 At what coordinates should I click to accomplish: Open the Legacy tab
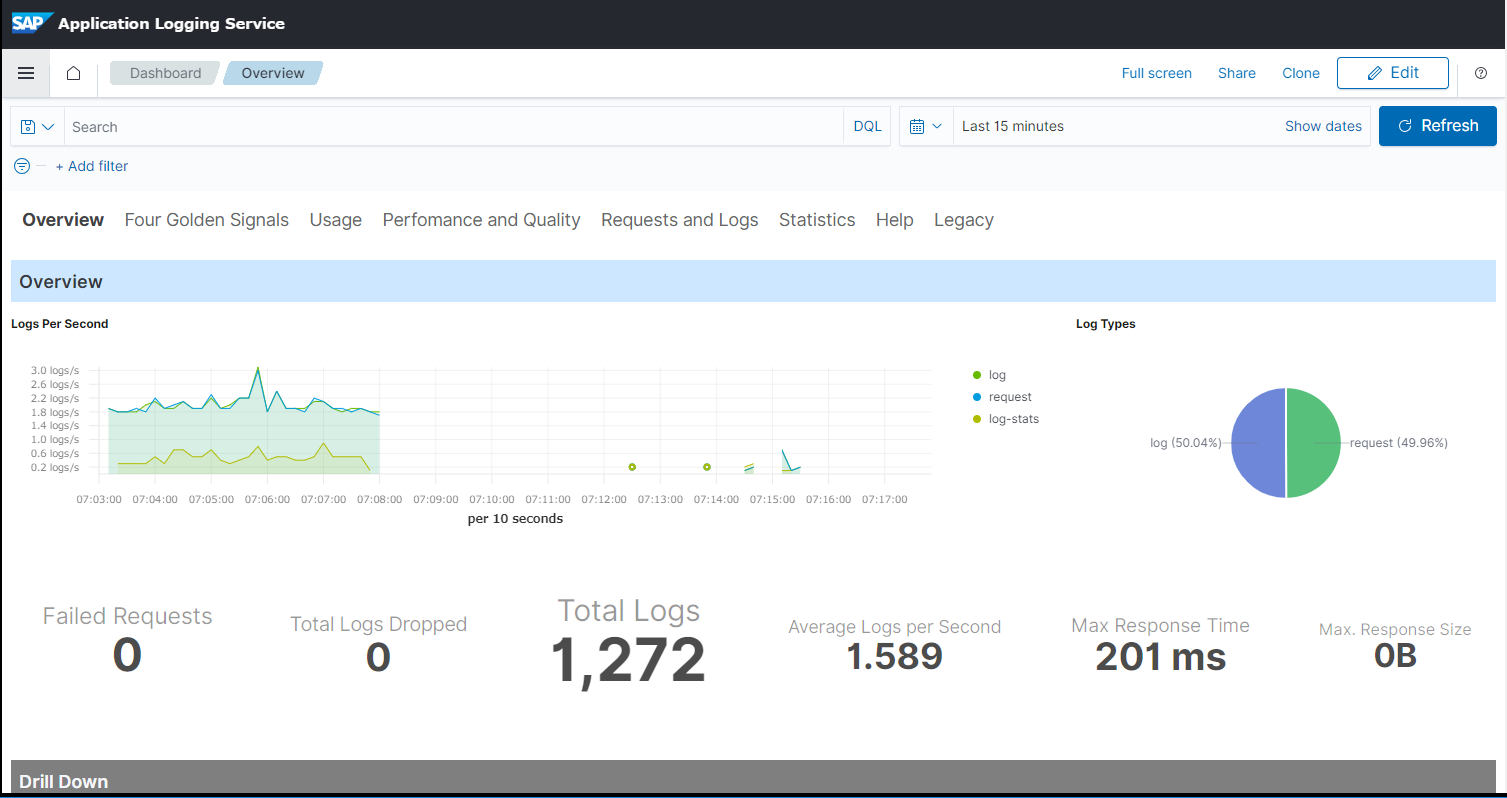point(963,220)
